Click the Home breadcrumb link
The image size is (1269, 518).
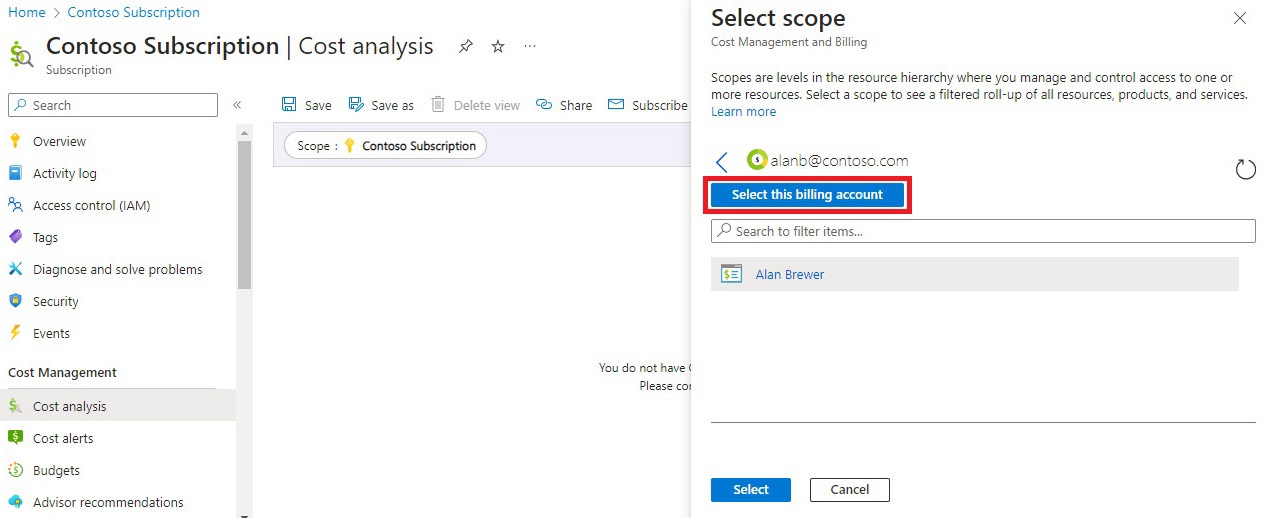click(x=26, y=12)
